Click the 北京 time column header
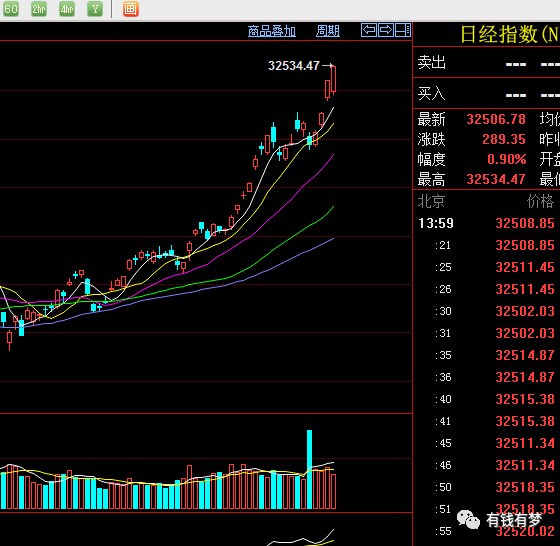This screenshot has height=546, width=560. click(x=431, y=201)
